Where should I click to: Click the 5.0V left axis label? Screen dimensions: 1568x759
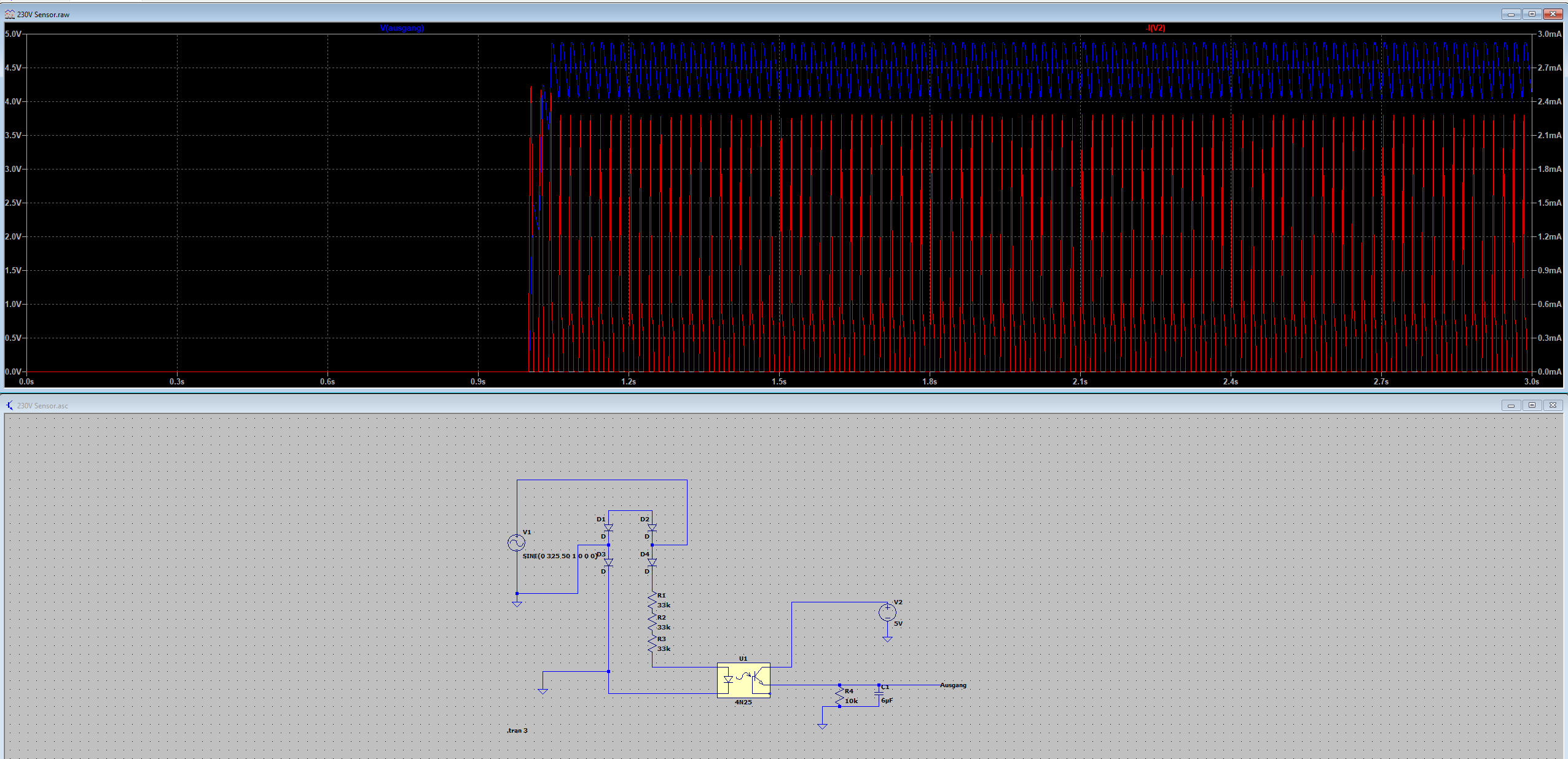(13, 34)
